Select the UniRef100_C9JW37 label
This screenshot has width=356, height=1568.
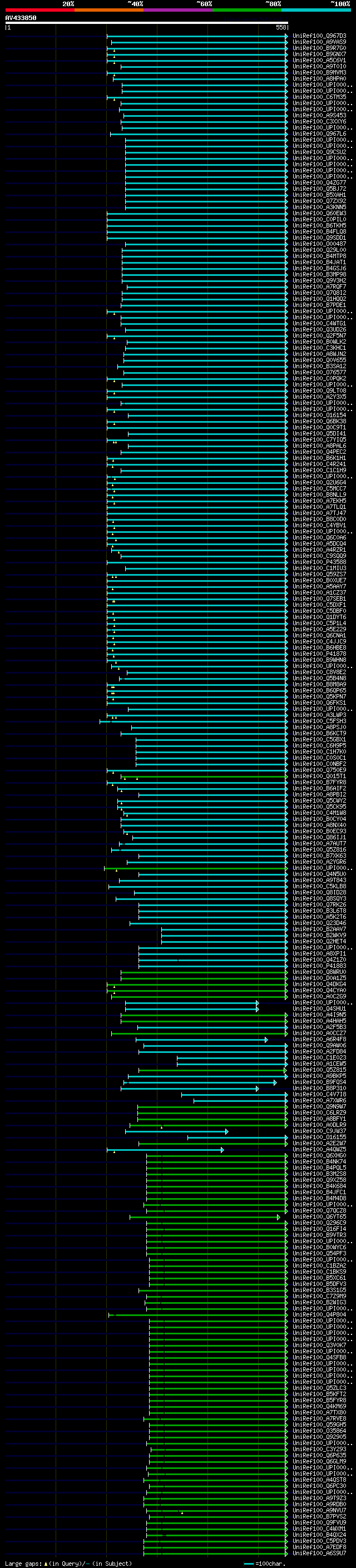coord(319,1131)
